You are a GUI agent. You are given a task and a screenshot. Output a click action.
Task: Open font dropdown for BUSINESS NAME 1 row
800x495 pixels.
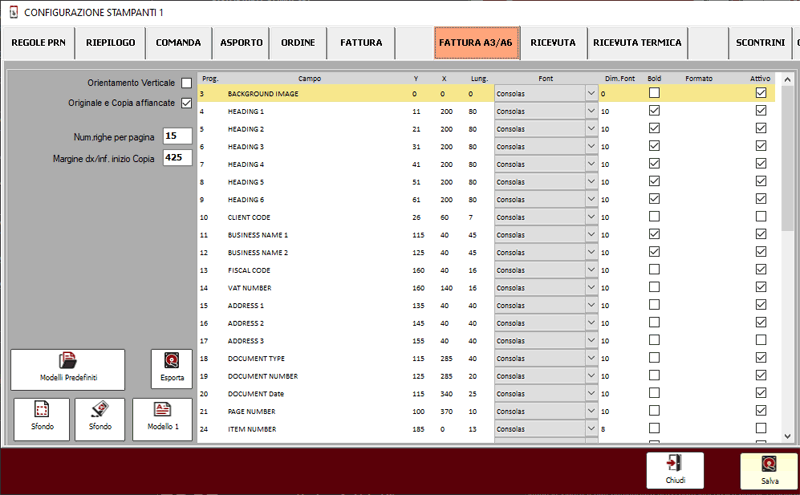pos(591,235)
